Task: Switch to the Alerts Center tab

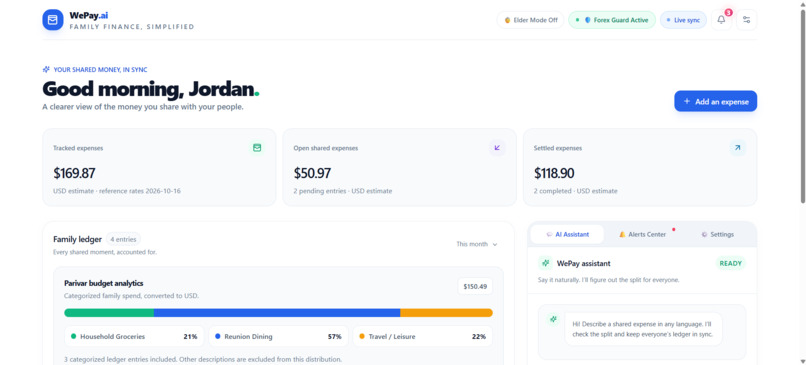Action: click(x=642, y=234)
